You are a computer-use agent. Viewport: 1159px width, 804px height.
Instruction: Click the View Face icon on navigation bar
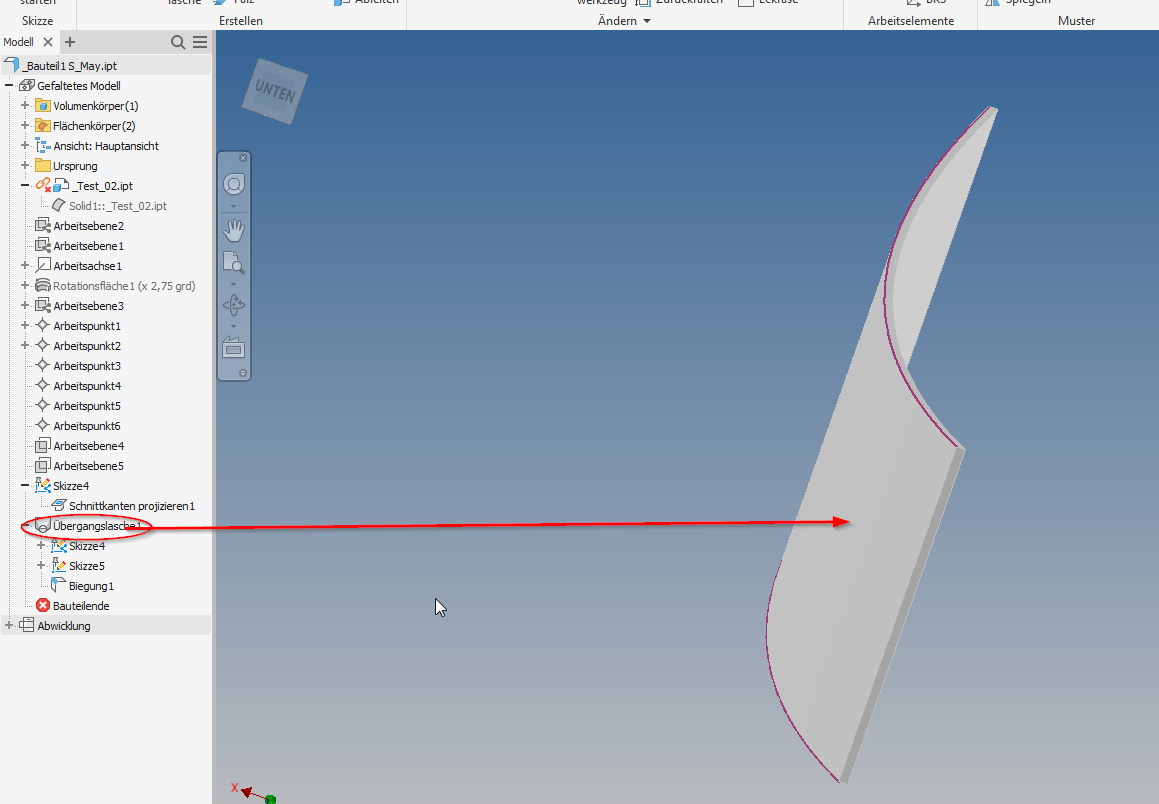(234, 347)
